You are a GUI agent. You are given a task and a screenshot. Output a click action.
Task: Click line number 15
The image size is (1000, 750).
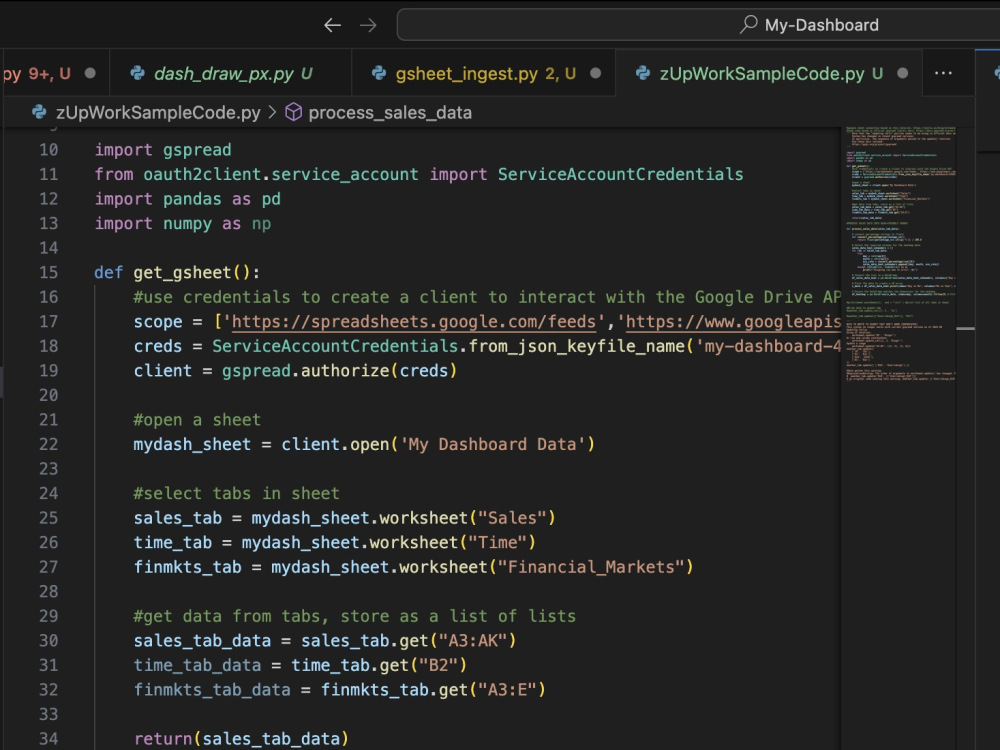[48, 273]
